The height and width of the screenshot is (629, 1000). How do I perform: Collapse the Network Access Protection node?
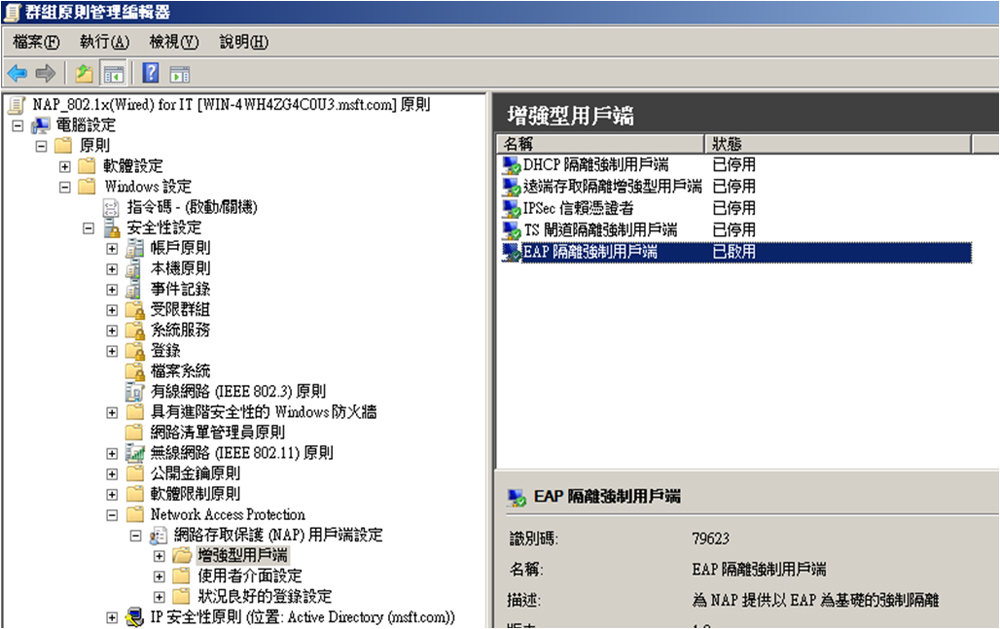click(112, 515)
